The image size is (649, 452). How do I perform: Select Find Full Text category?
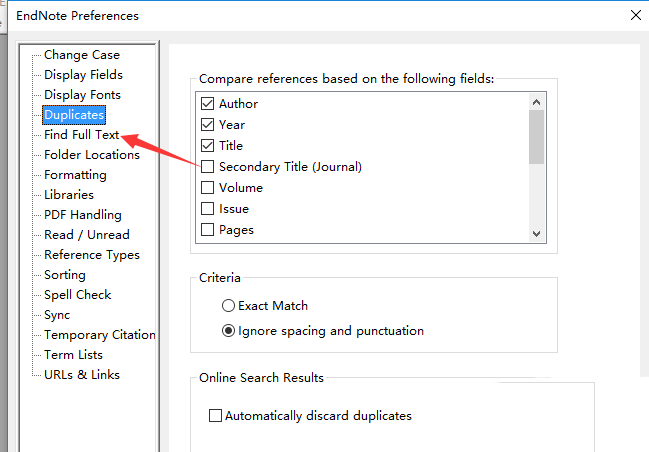(81, 135)
